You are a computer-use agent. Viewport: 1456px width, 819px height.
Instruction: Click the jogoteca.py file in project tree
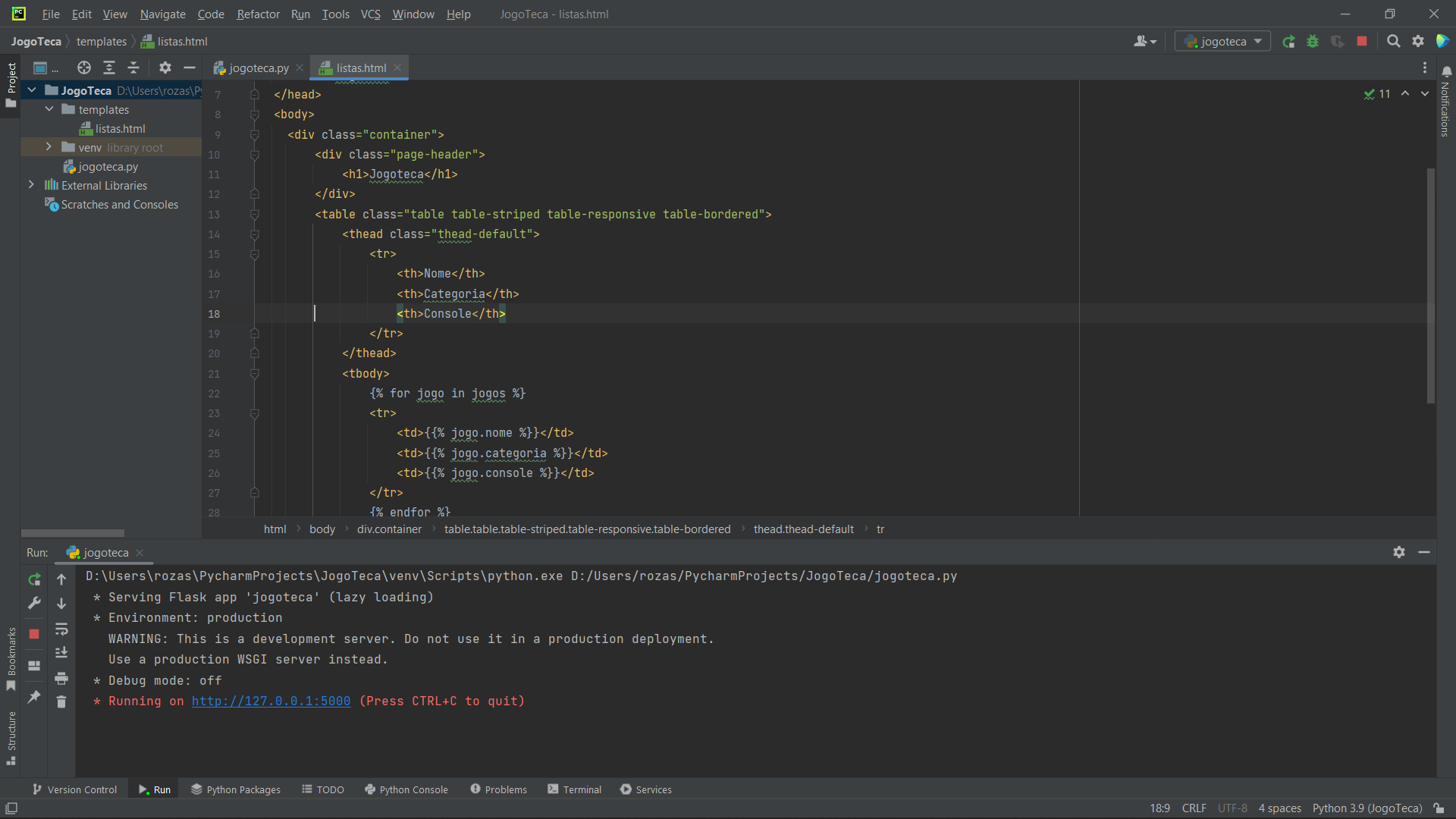click(x=108, y=166)
